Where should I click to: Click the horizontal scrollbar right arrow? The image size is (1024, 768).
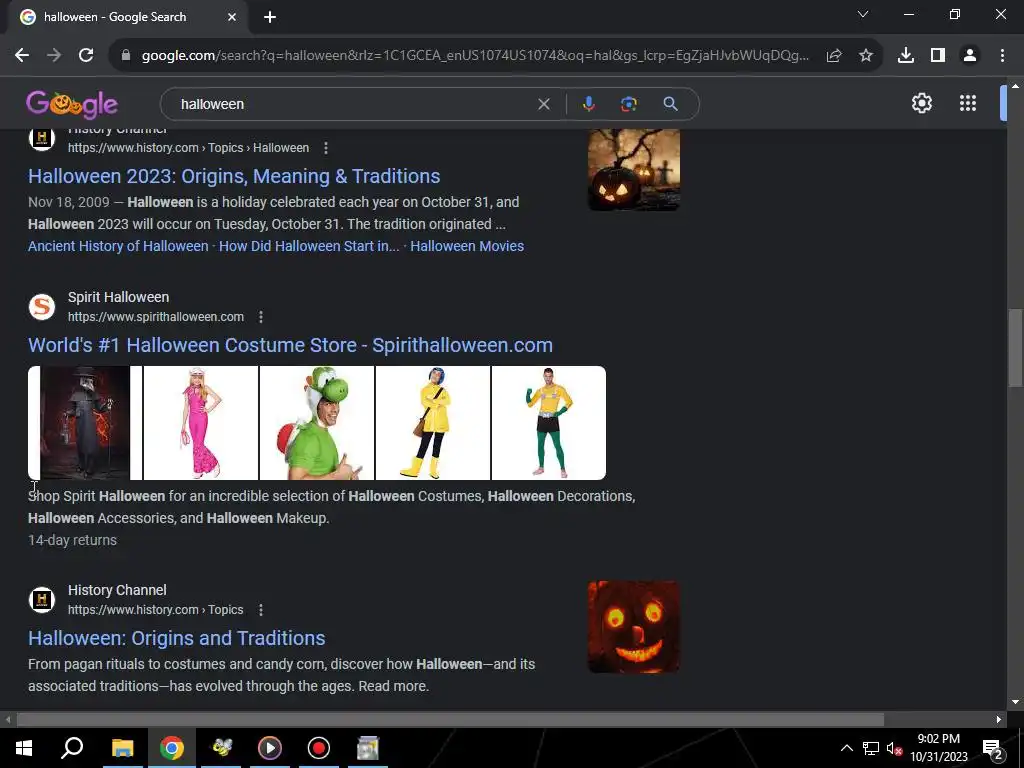tap(999, 720)
